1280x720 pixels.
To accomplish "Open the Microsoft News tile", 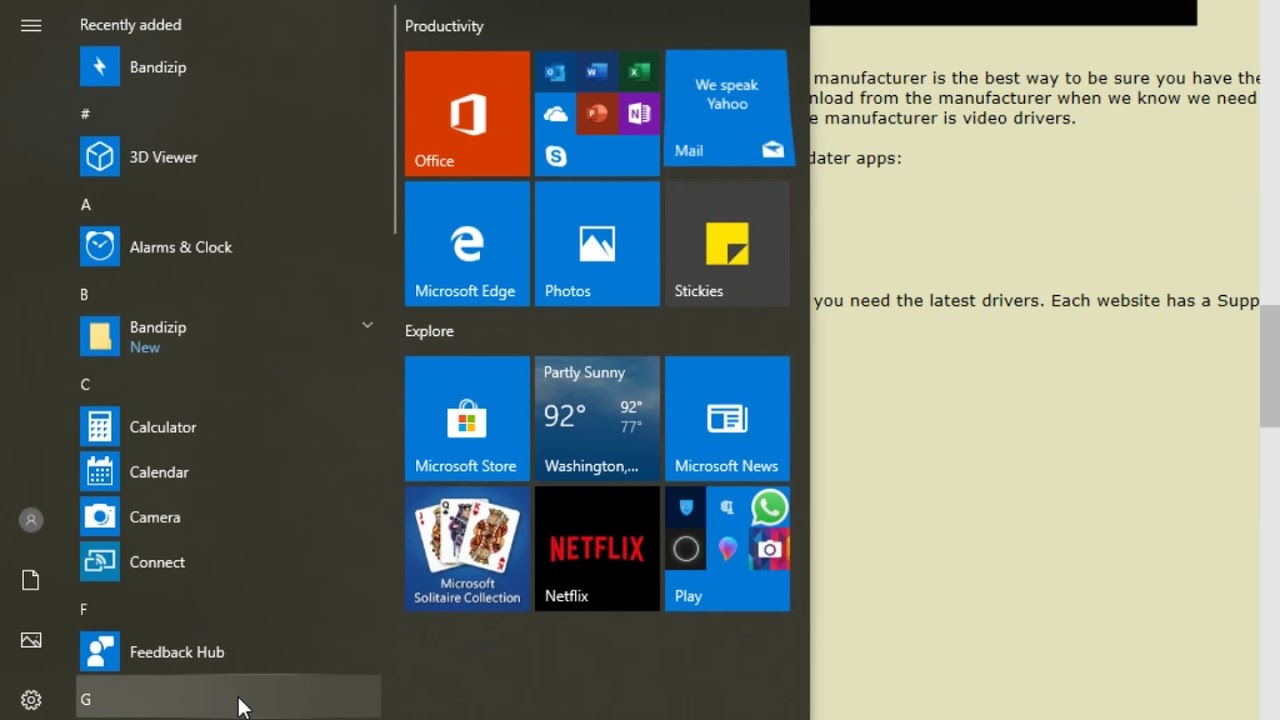I will 727,419.
